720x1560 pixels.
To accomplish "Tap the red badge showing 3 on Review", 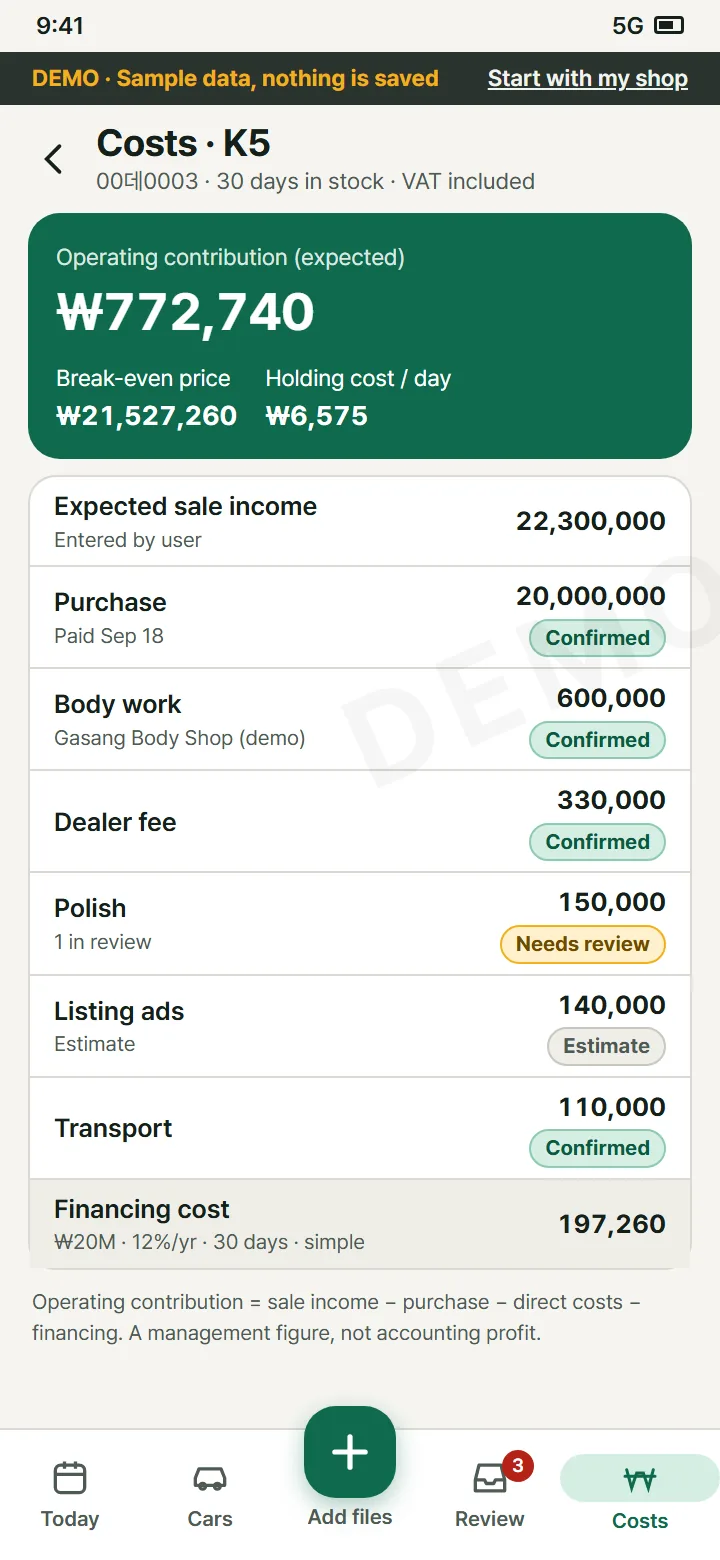I will (517, 1466).
